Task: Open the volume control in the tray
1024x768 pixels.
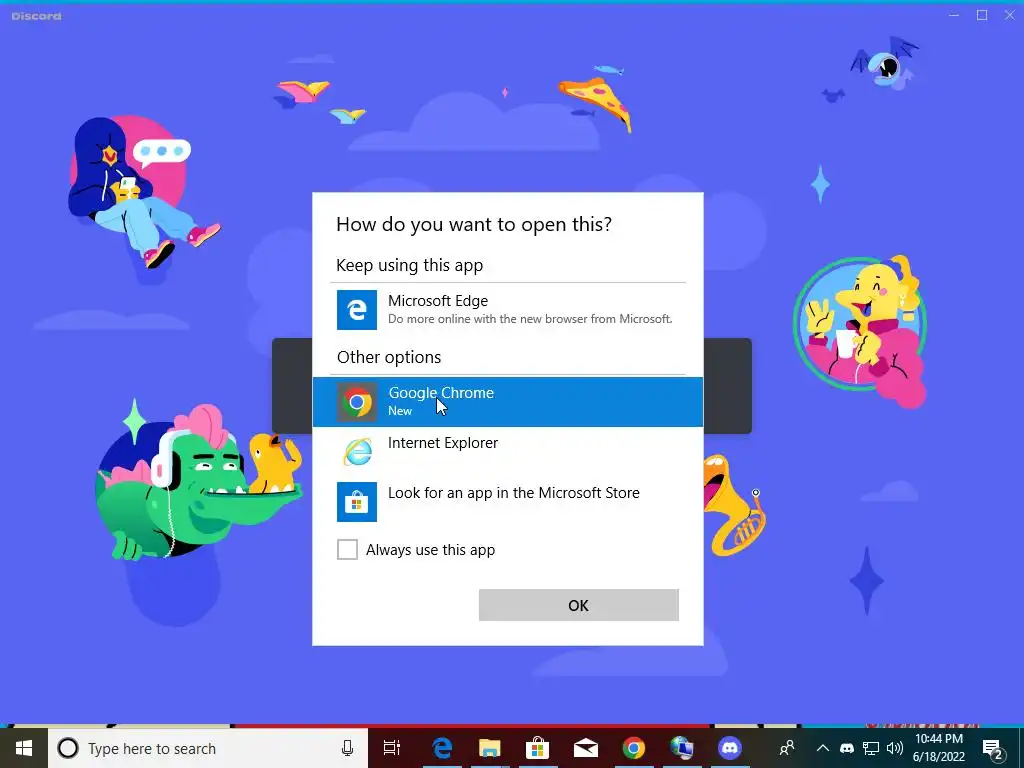Action: pyautogui.click(x=895, y=748)
